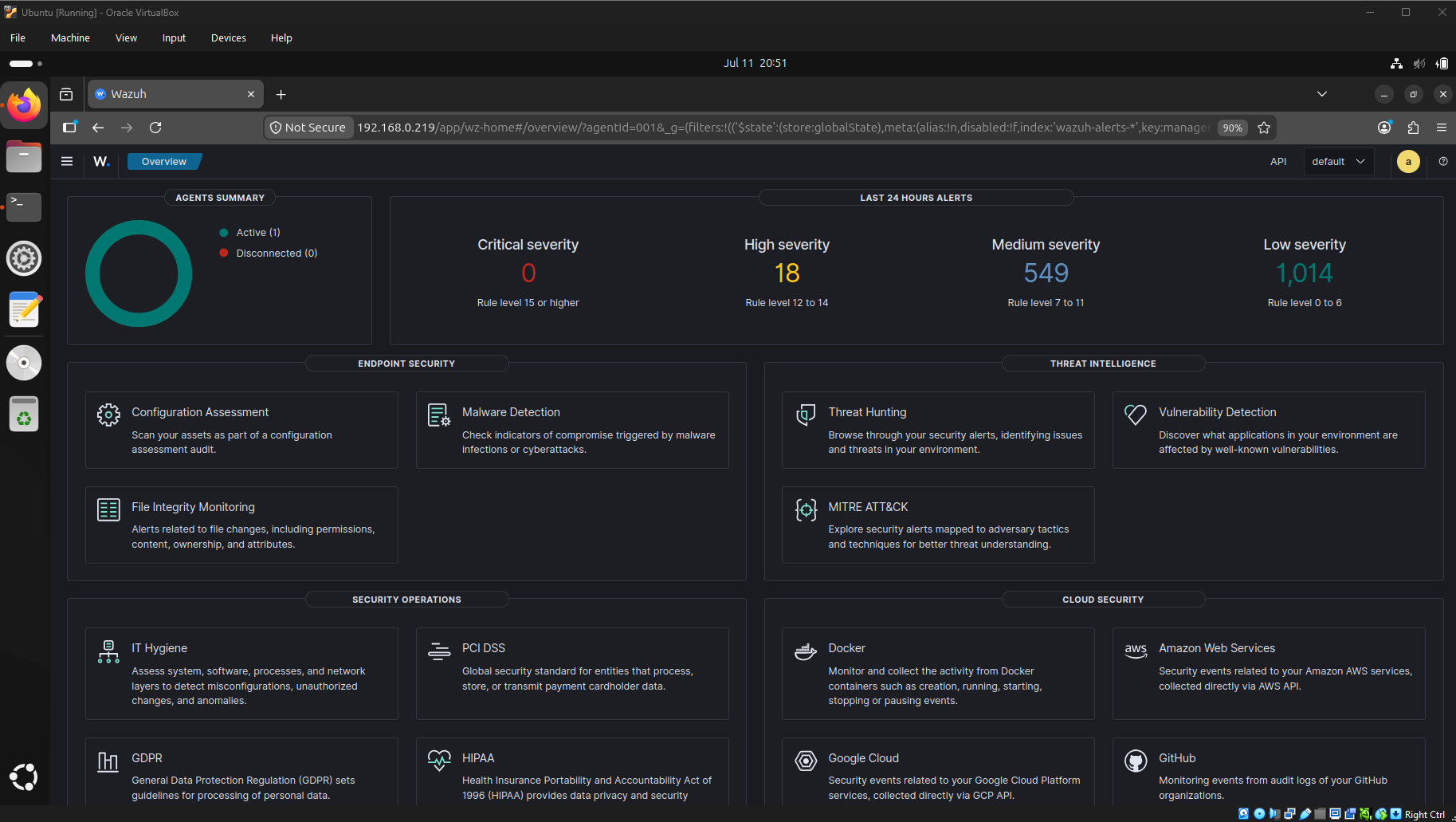Open the Critical severity count 0

click(528, 273)
